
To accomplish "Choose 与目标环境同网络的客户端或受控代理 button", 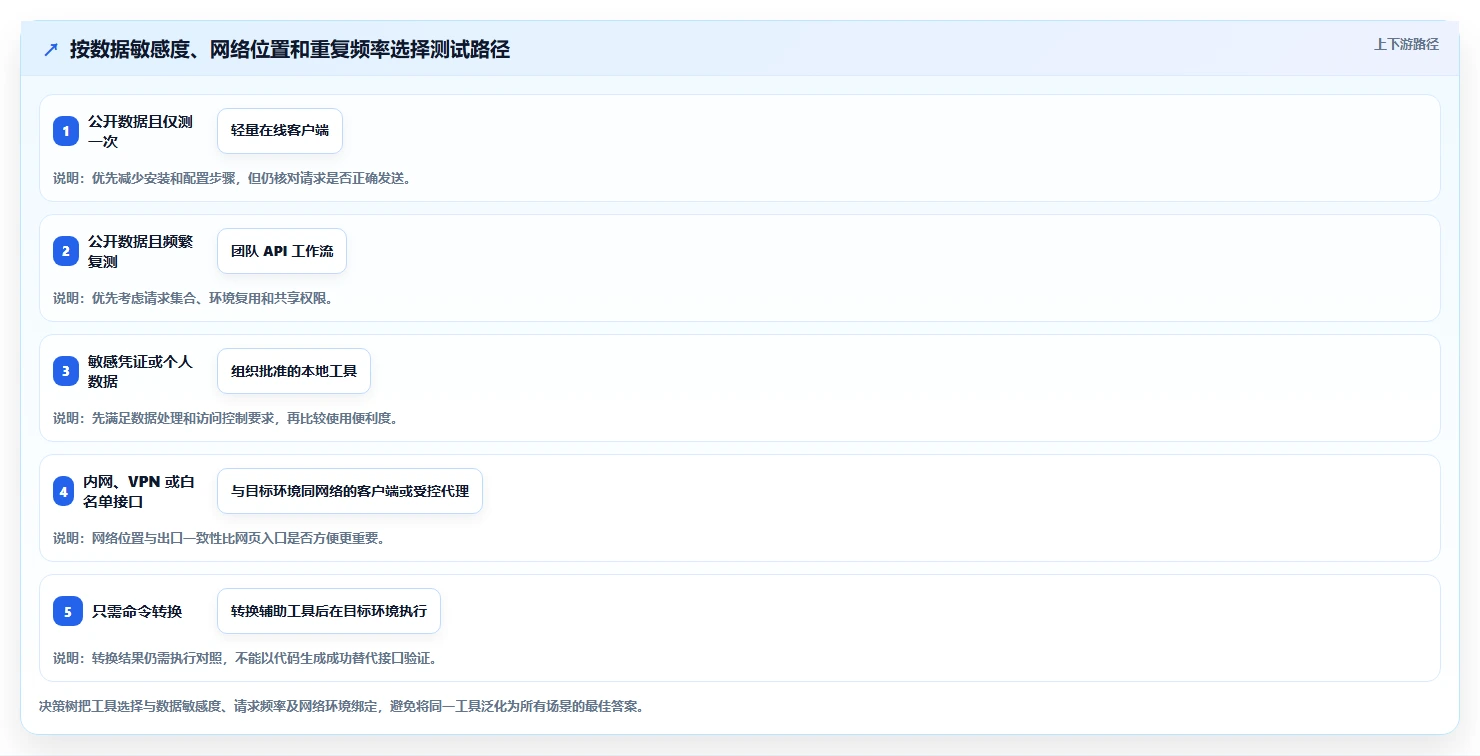I will click(350, 491).
